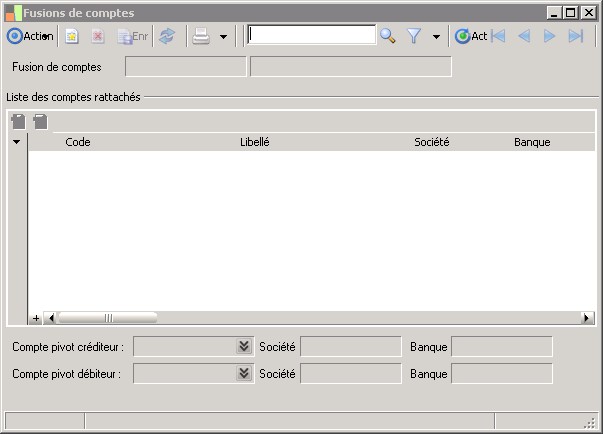Click the first Fusion de comptes code field
603x434 pixels.
click(x=186, y=67)
